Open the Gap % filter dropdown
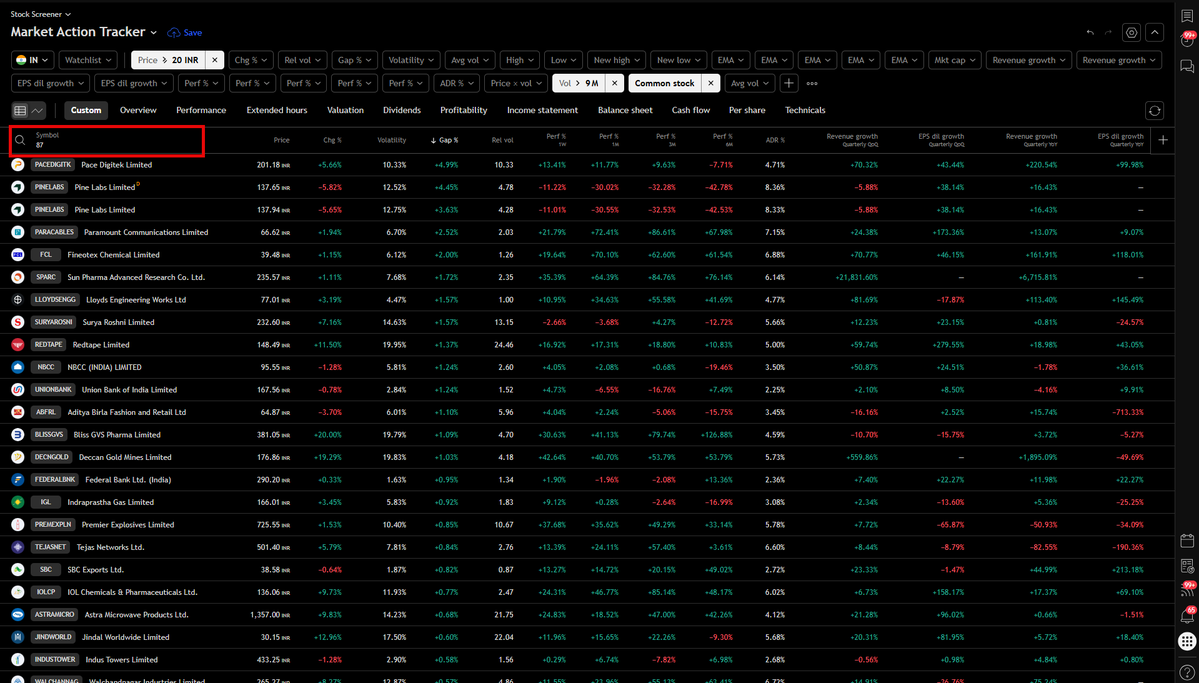This screenshot has height=683, width=1199. coord(355,60)
